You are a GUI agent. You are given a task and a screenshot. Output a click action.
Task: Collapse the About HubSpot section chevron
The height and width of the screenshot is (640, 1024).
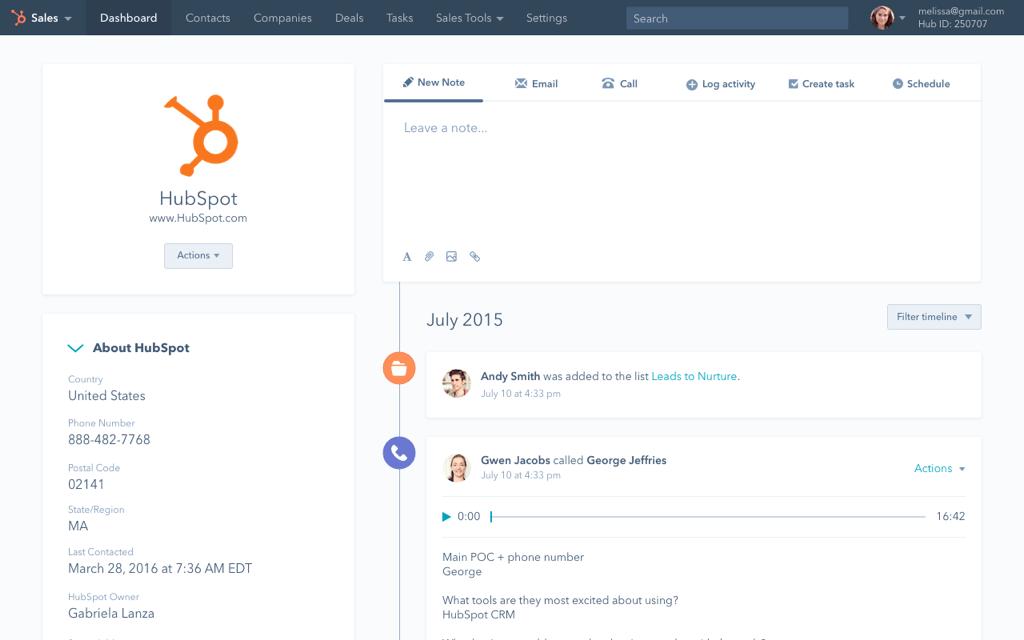click(x=75, y=348)
